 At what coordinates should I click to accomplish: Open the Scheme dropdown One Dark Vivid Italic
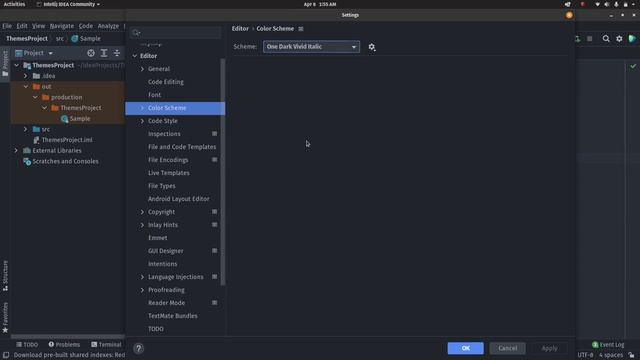(x=311, y=47)
